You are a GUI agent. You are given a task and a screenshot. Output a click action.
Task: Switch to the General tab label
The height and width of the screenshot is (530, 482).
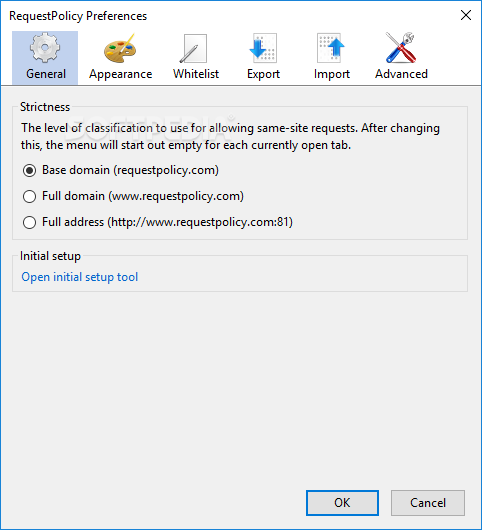click(46, 74)
